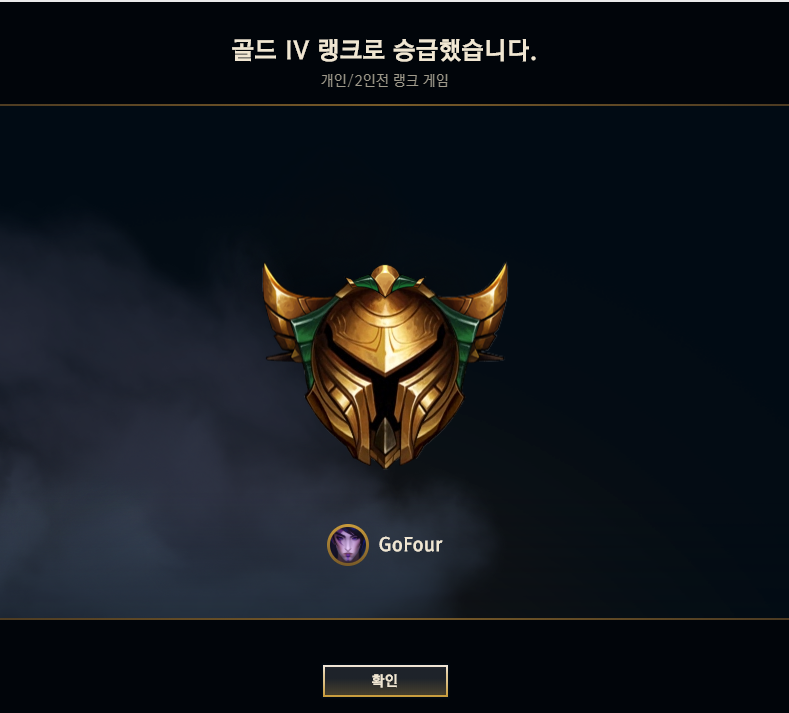789x713 pixels.
Task: Click 랭크로 in the headline text
Action: pyautogui.click(x=351, y=50)
